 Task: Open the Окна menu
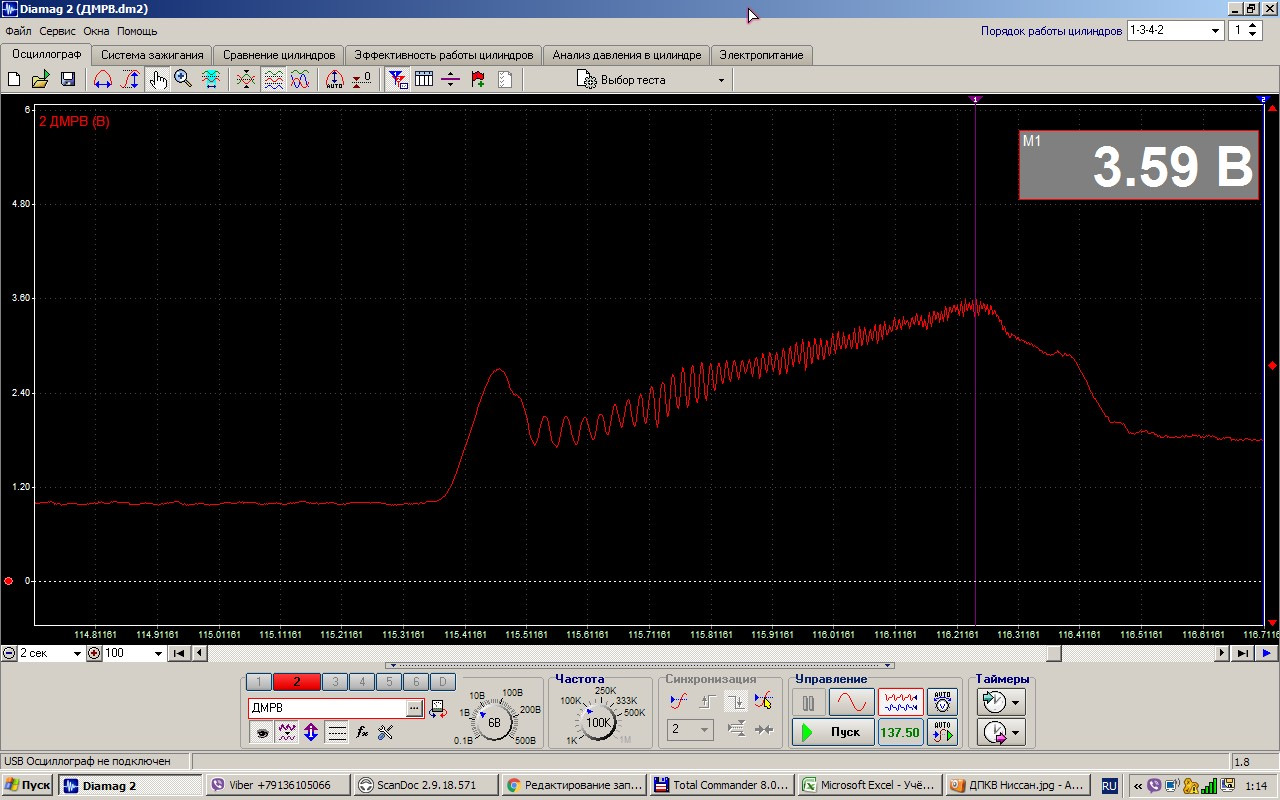[x=96, y=31]
